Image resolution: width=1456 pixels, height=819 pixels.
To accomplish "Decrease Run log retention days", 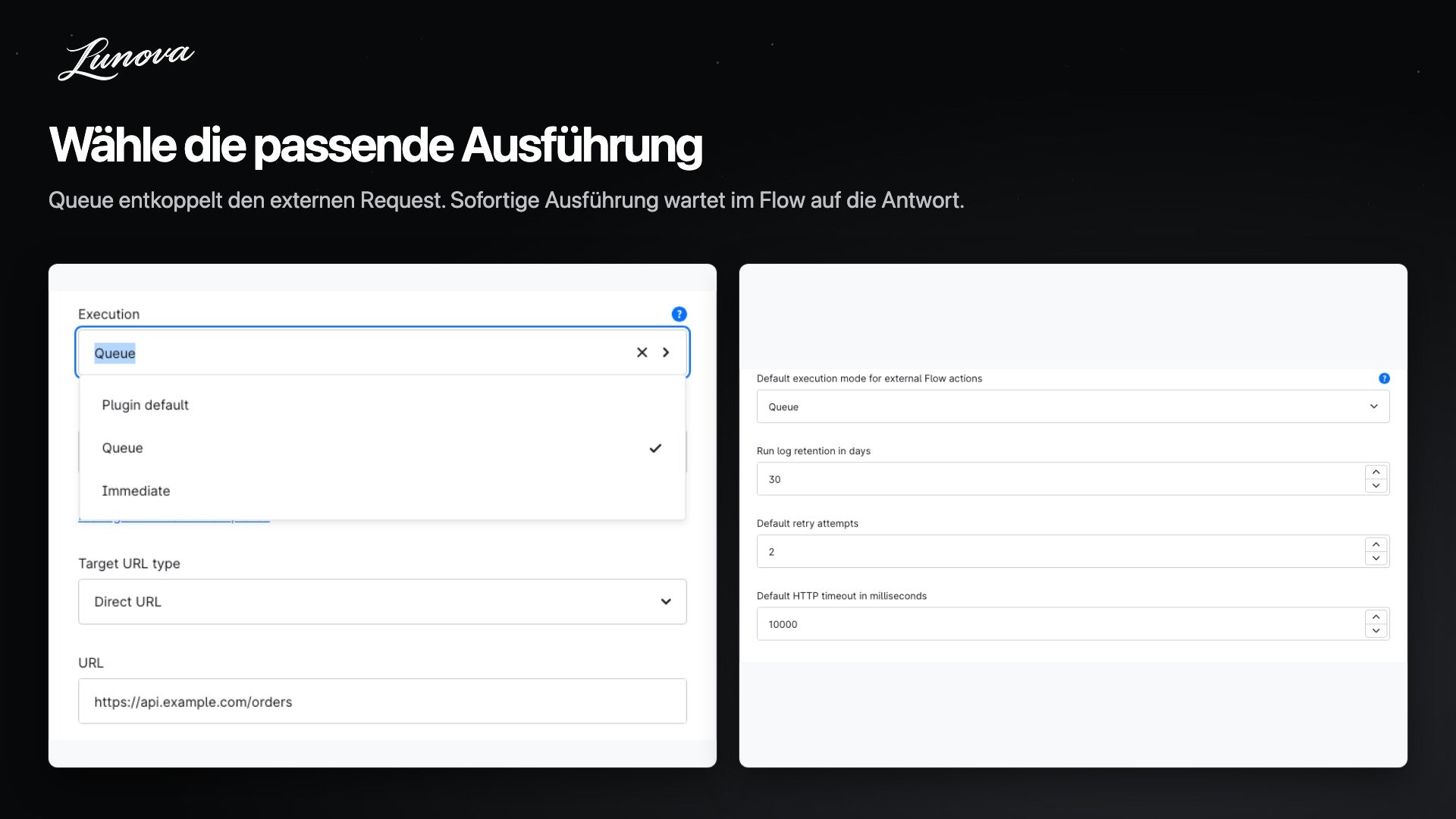I will point(1376,486).
